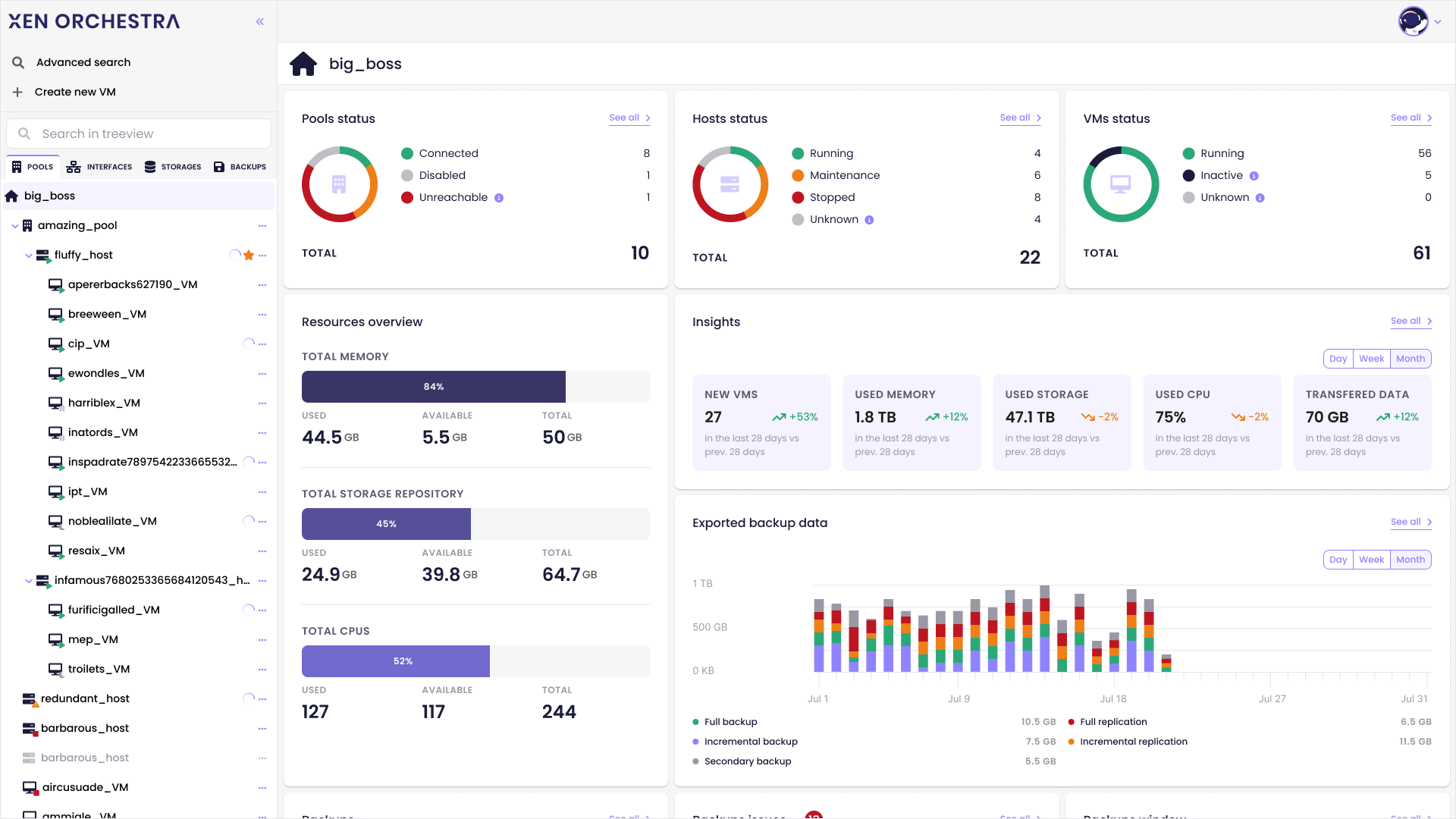Click the Interfaces navigation icon in sidebar
This screenshot has width=1456, height=819.
[x=74, y=166]
